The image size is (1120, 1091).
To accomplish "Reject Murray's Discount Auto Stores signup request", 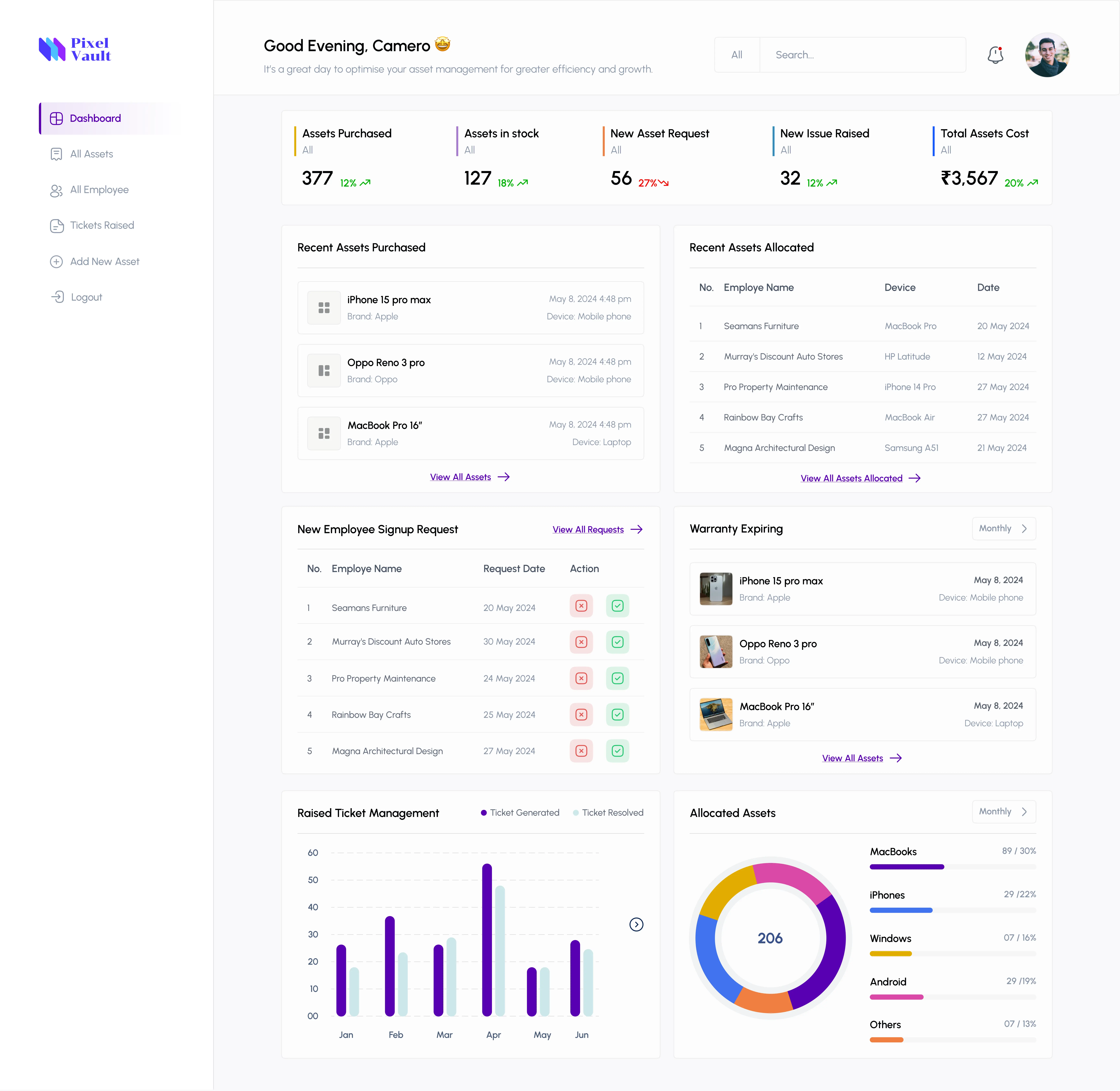I will [x=581, y=642].
